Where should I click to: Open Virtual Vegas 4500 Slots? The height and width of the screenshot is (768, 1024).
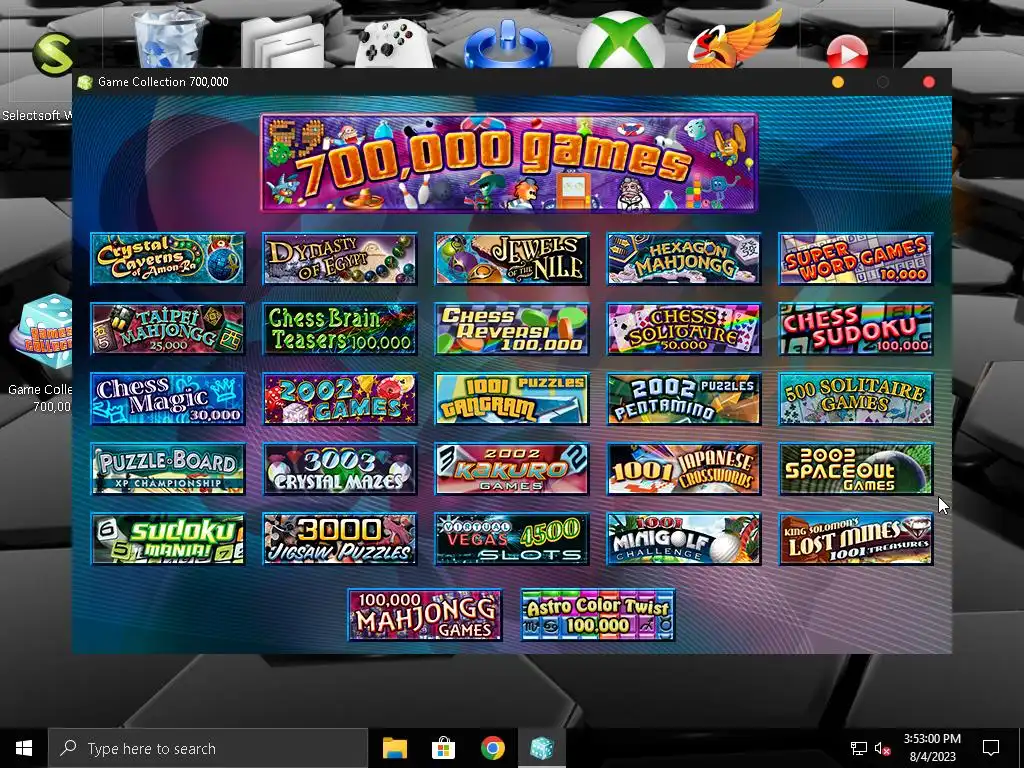[511, 539]
